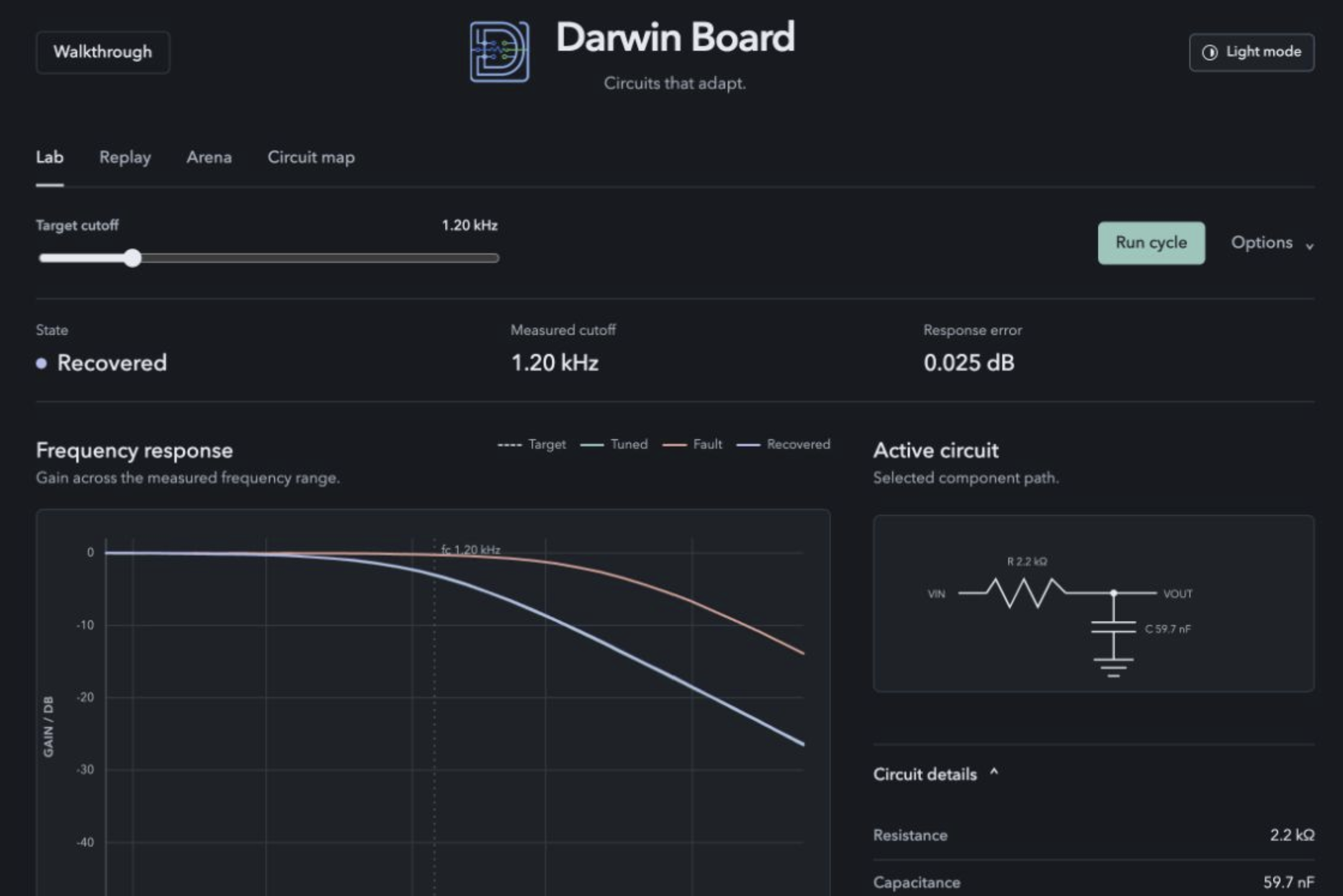
Task: Run a cycle with the green button
Action: 1151,243
